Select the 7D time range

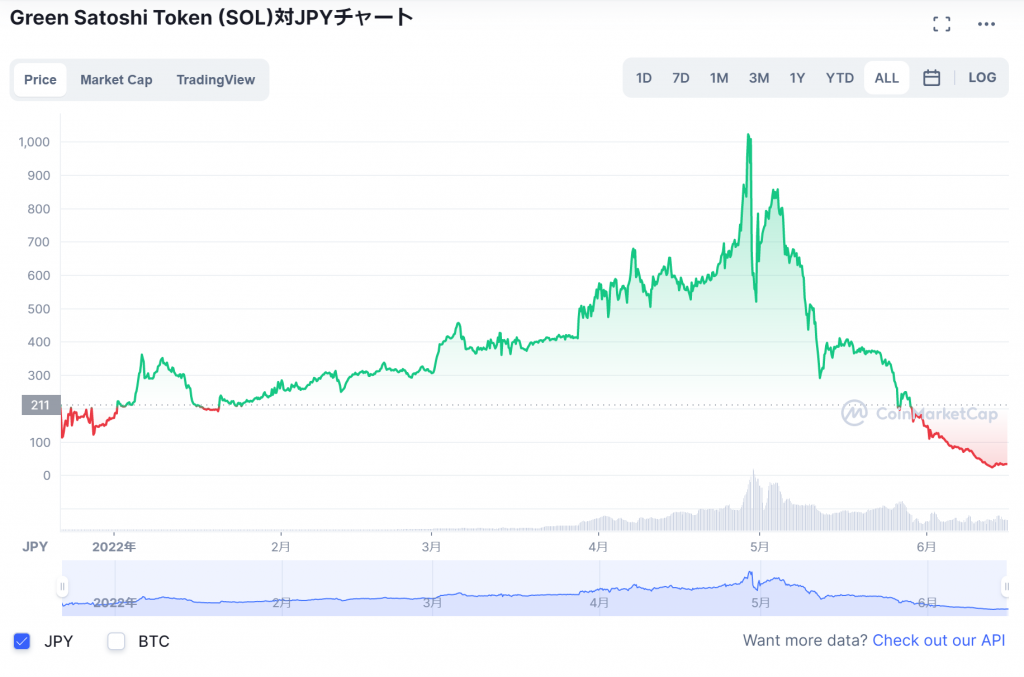tap(681, 78)
